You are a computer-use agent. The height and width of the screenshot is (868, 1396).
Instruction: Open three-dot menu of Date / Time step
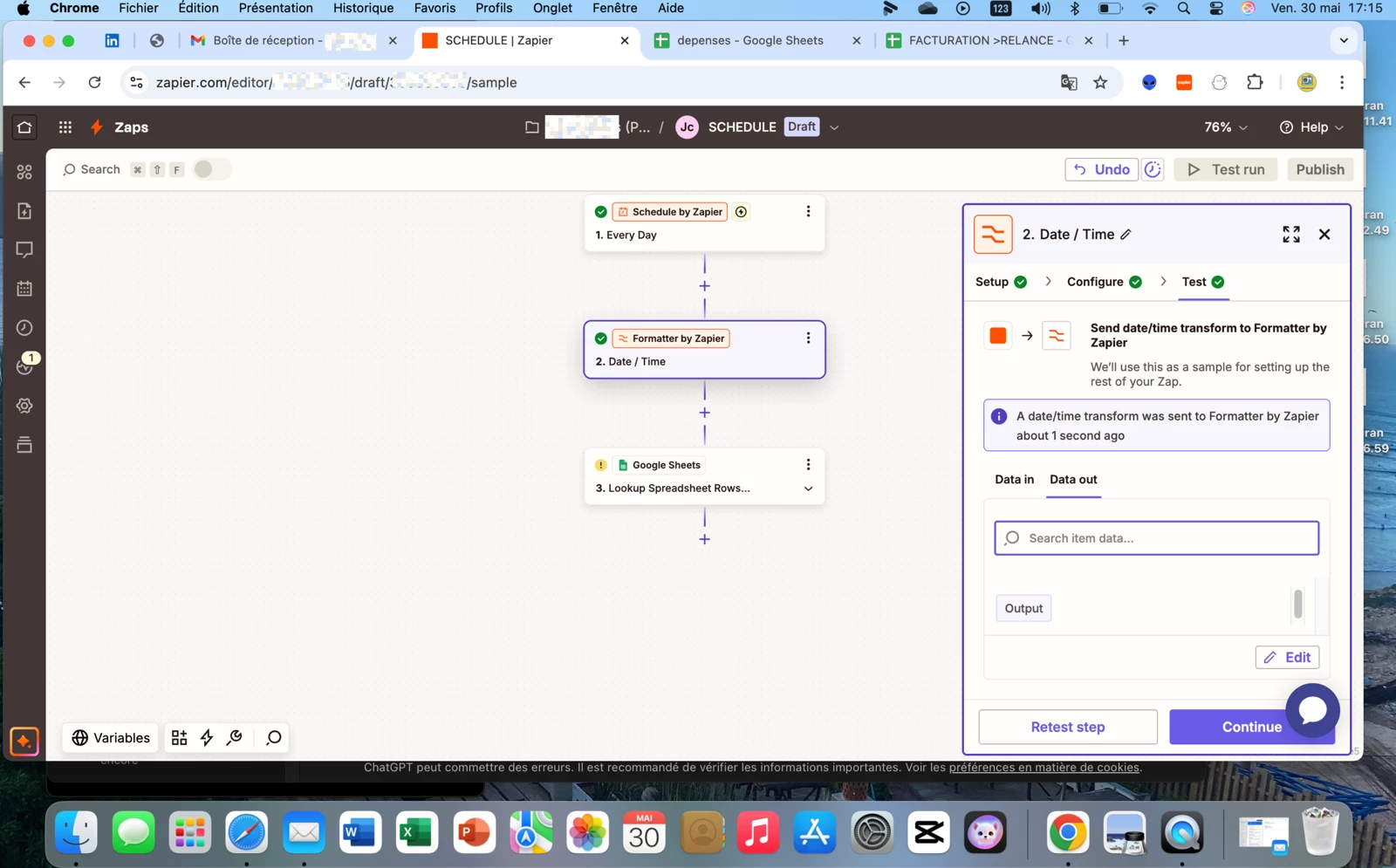[x=808, y=338]
